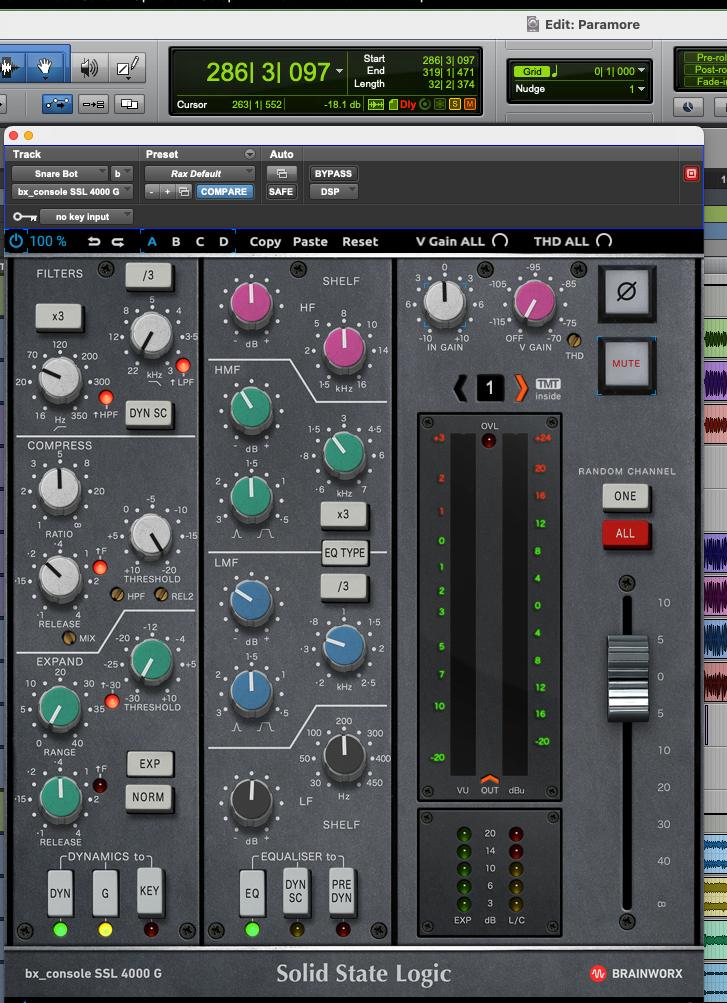Open the Rax Default preset menu
727x1003 pixels.
[x=199, y=173]
